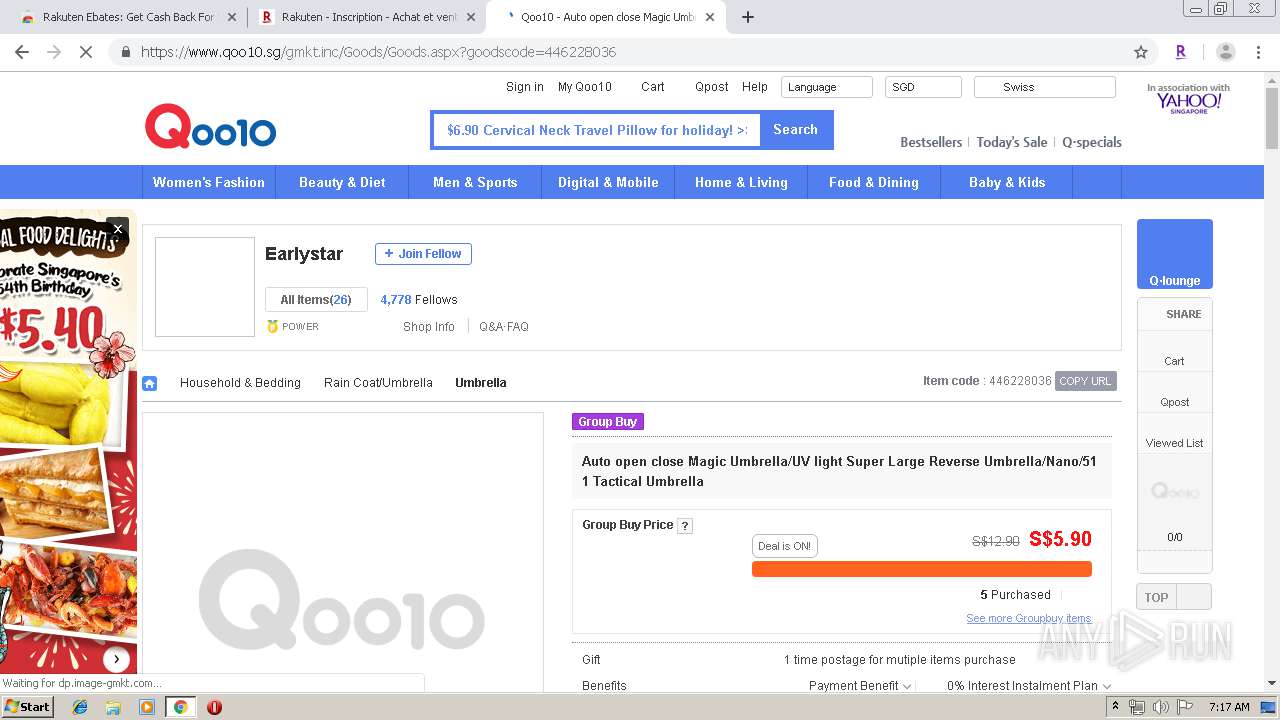
Task: Open the Chrome menu (three dots)
Action: coord(1258,52)
